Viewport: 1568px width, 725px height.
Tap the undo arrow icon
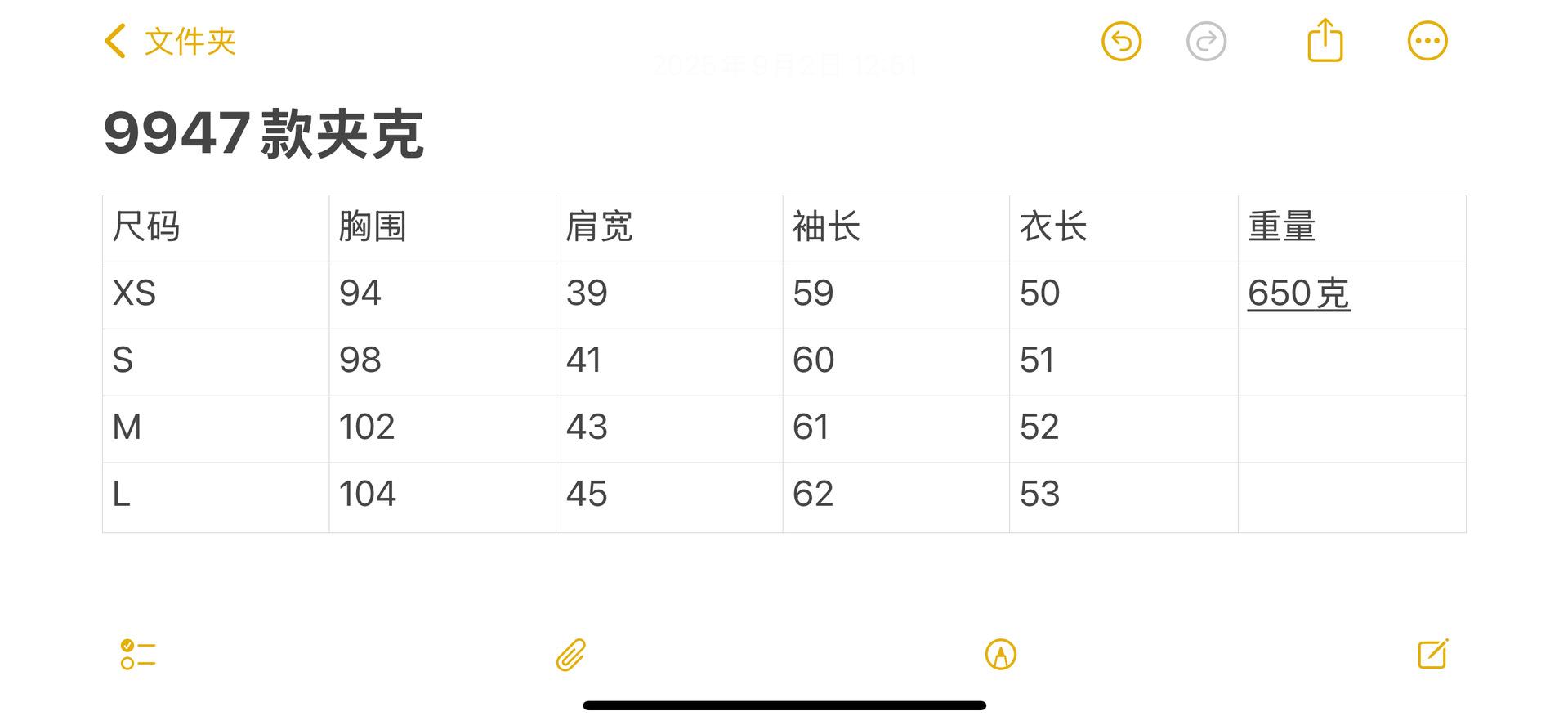click(1121, 42)
